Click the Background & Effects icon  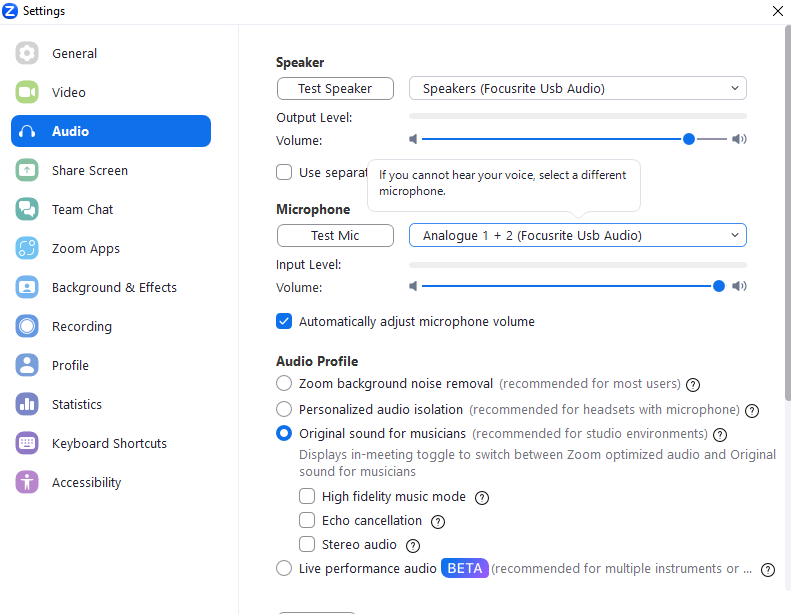click(x=27, y=288)
